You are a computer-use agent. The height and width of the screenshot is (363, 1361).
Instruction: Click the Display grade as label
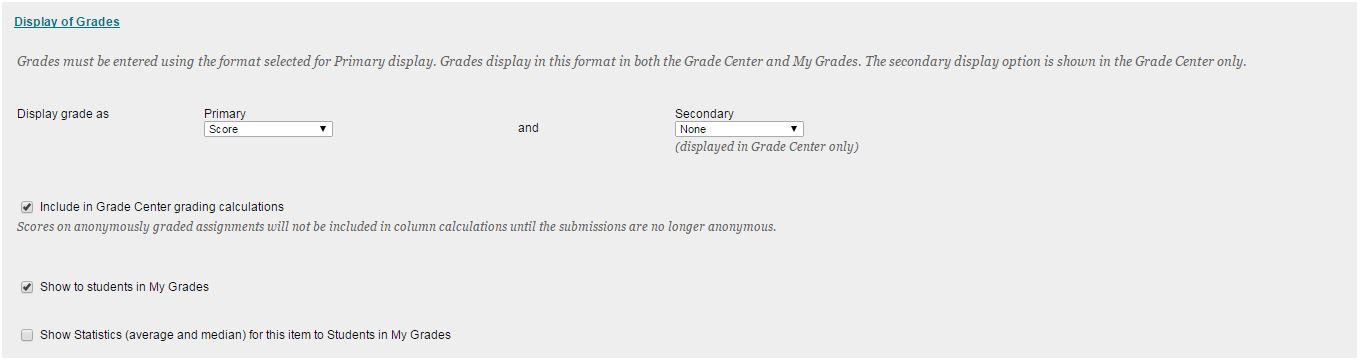[63, 114]
